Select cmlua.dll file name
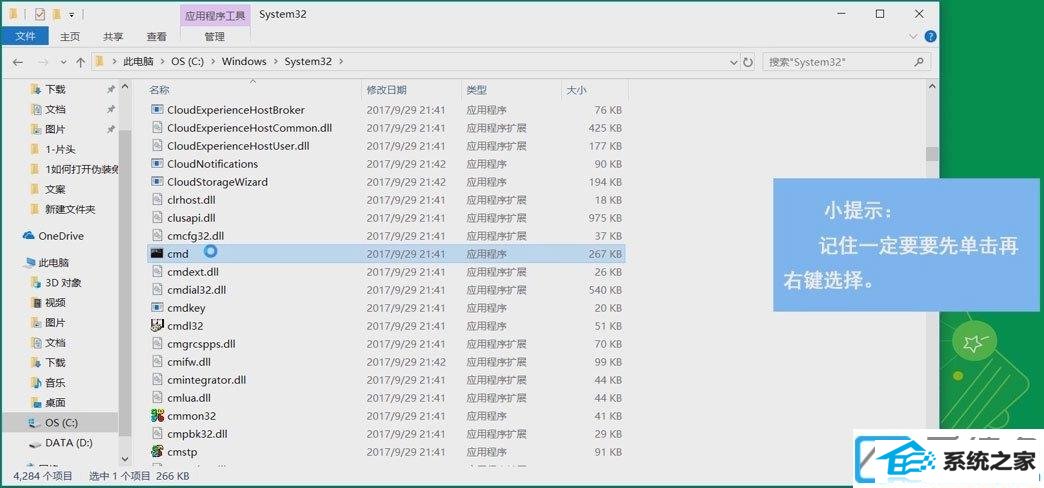This screenshot has height=488, width=1044. pyautogui.click(x=189, y=397)
